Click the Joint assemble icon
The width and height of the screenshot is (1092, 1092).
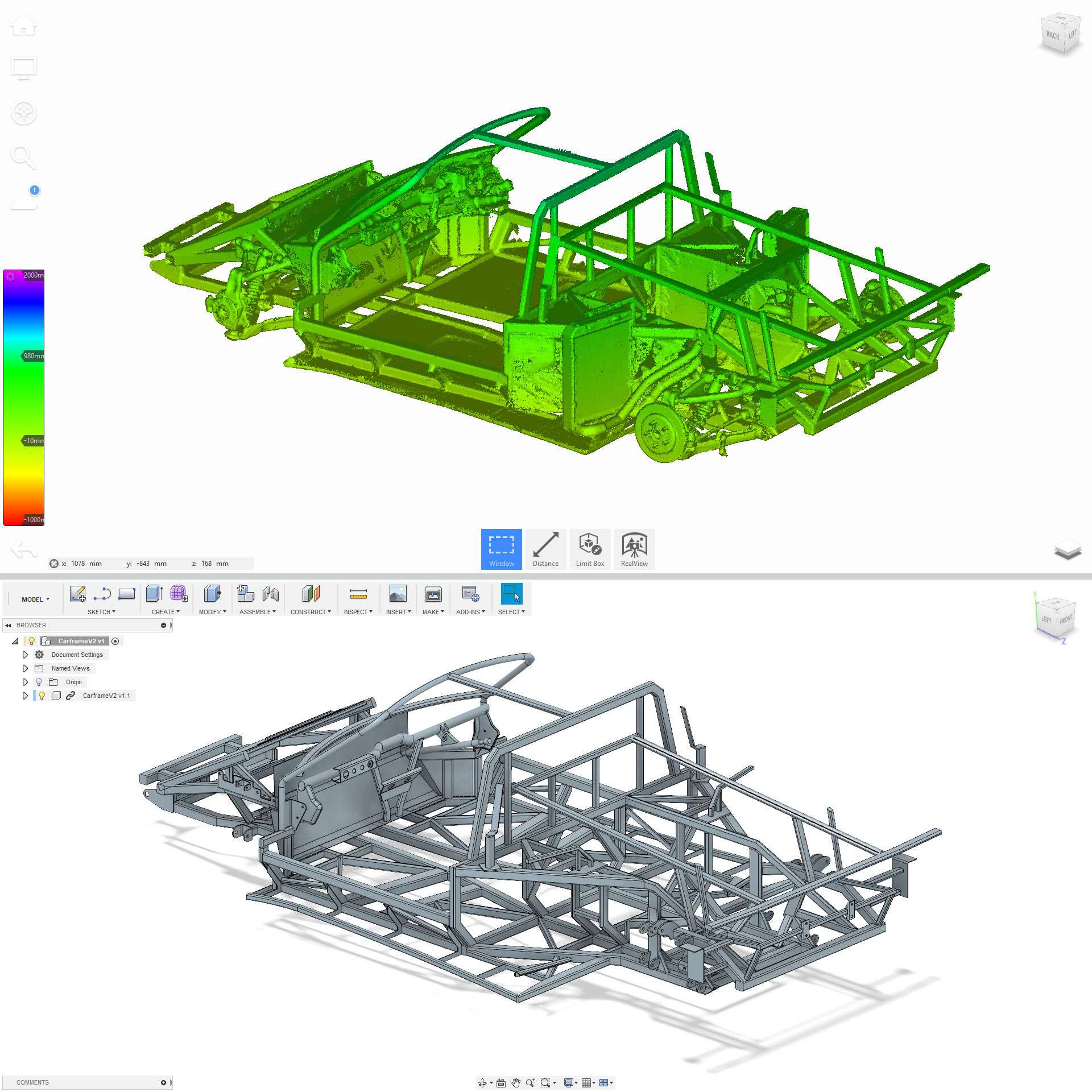[x=271, y=594]
